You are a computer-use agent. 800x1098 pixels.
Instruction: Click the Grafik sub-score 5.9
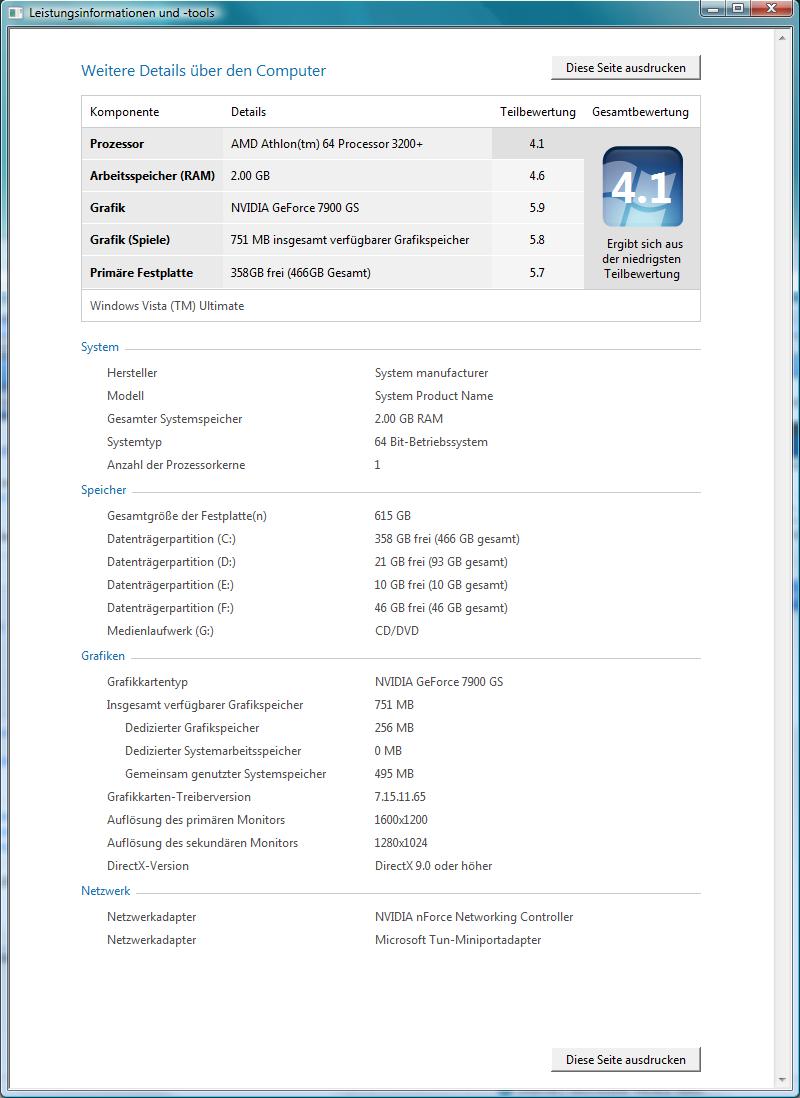537,208
